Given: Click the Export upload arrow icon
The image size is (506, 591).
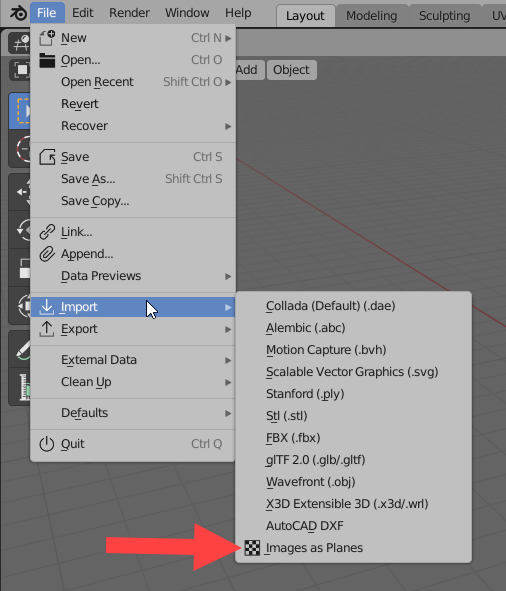Looking at the screenshot, I should click(47, 329).
